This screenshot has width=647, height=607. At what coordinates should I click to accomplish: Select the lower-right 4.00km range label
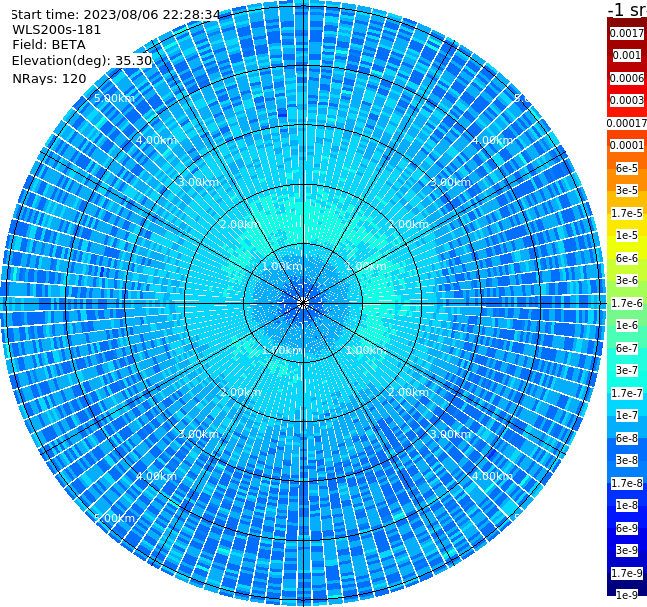492,476
